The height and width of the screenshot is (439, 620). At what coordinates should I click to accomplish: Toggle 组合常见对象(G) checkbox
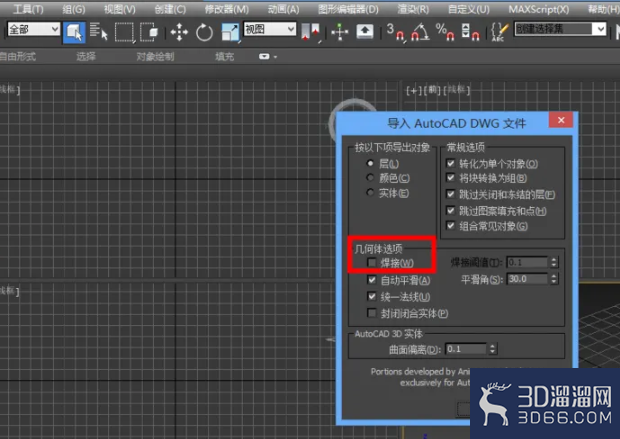450,225
